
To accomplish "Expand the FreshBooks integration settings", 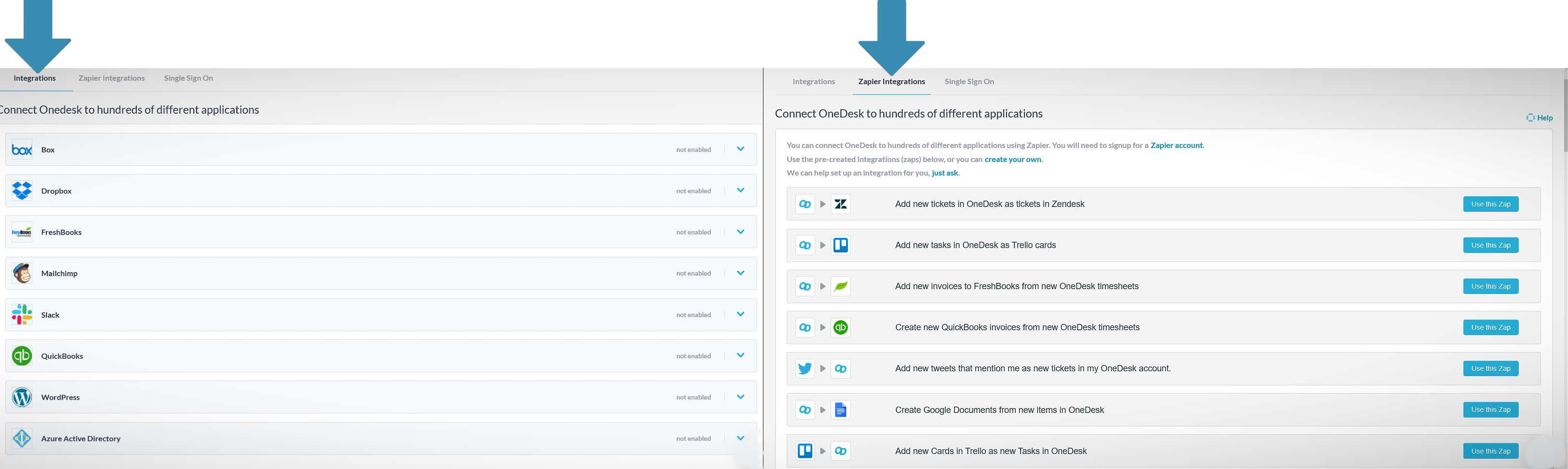I will (740, 232).
